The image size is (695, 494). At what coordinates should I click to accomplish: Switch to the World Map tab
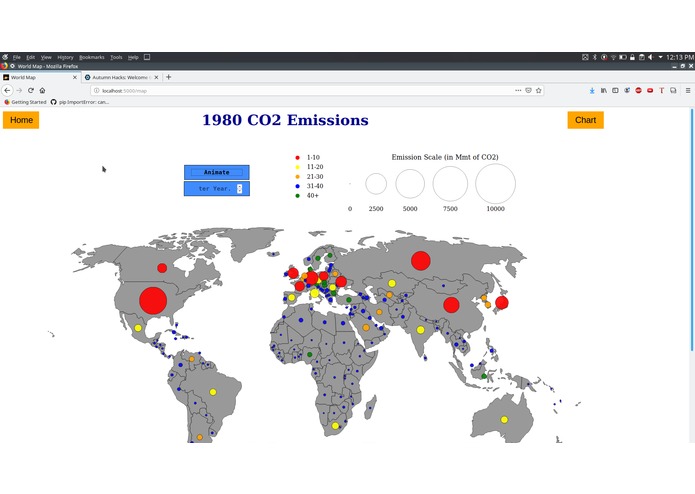tap(40, 77)
